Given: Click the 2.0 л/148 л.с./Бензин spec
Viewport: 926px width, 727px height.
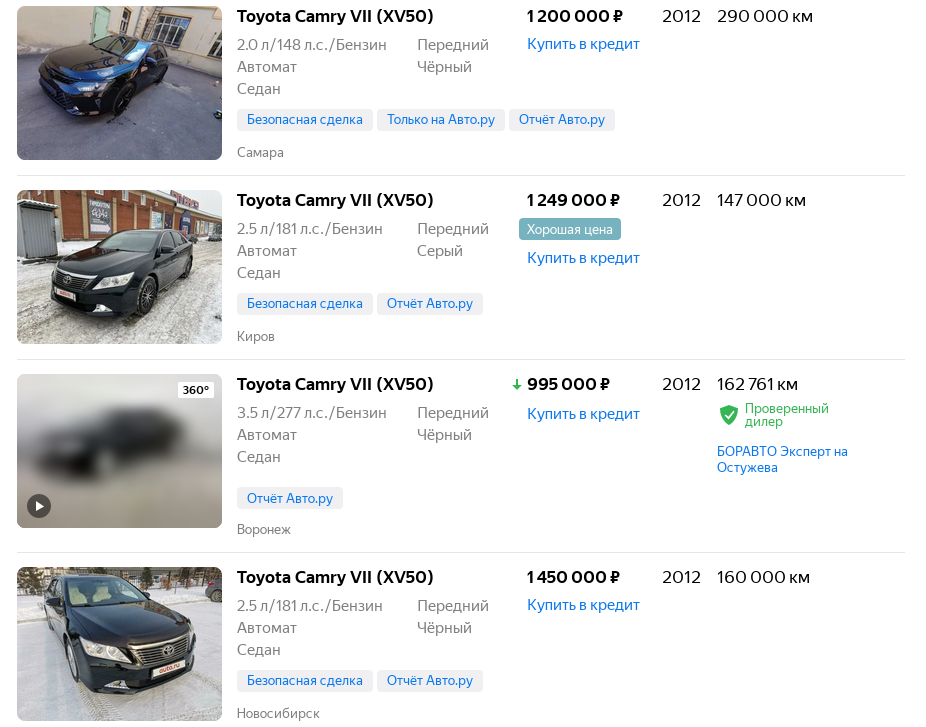Looking at the screenshot, I should click(x=312, y=45).
